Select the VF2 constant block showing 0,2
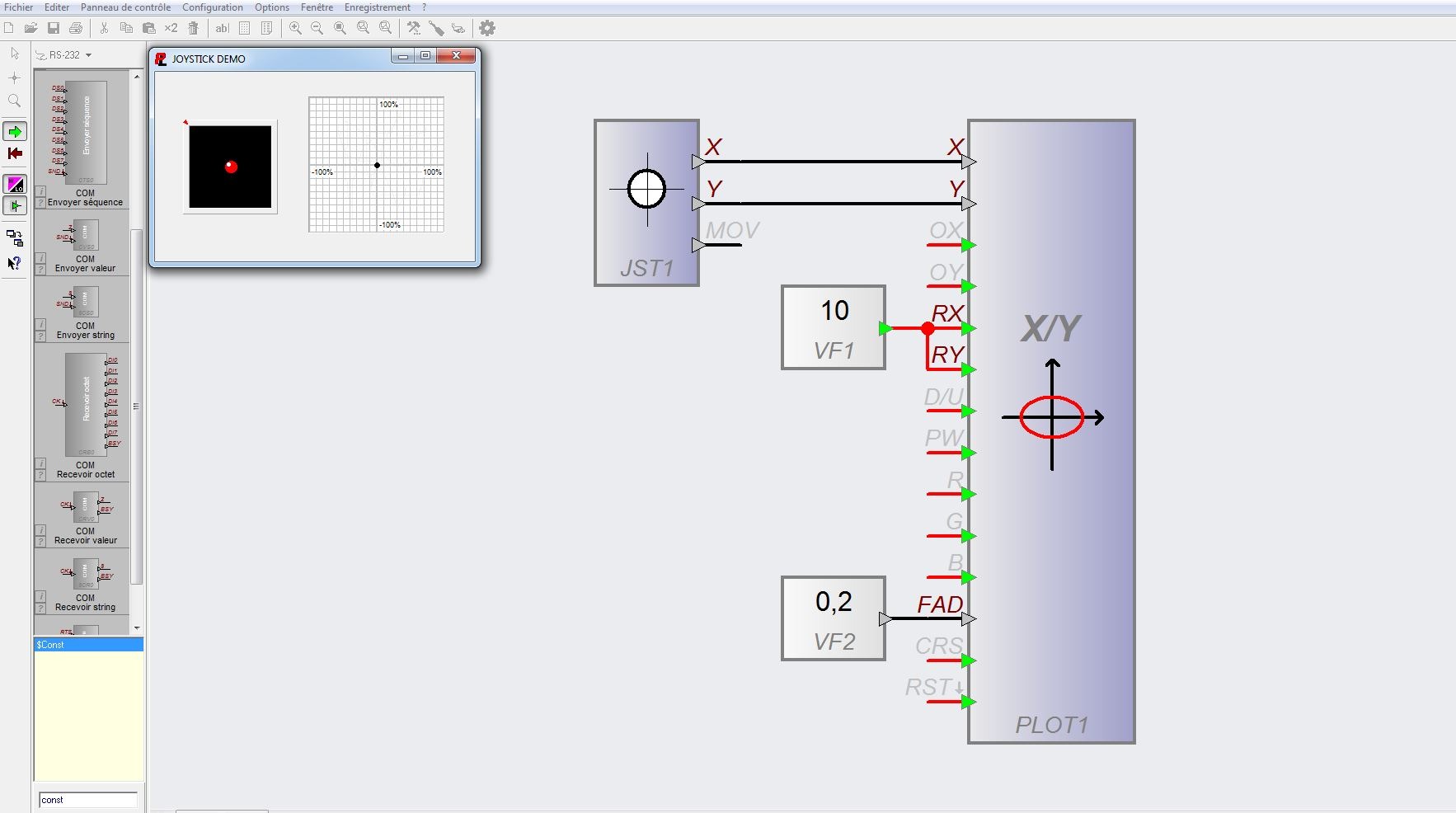1456x813 pixels. [x=834, y=618]
